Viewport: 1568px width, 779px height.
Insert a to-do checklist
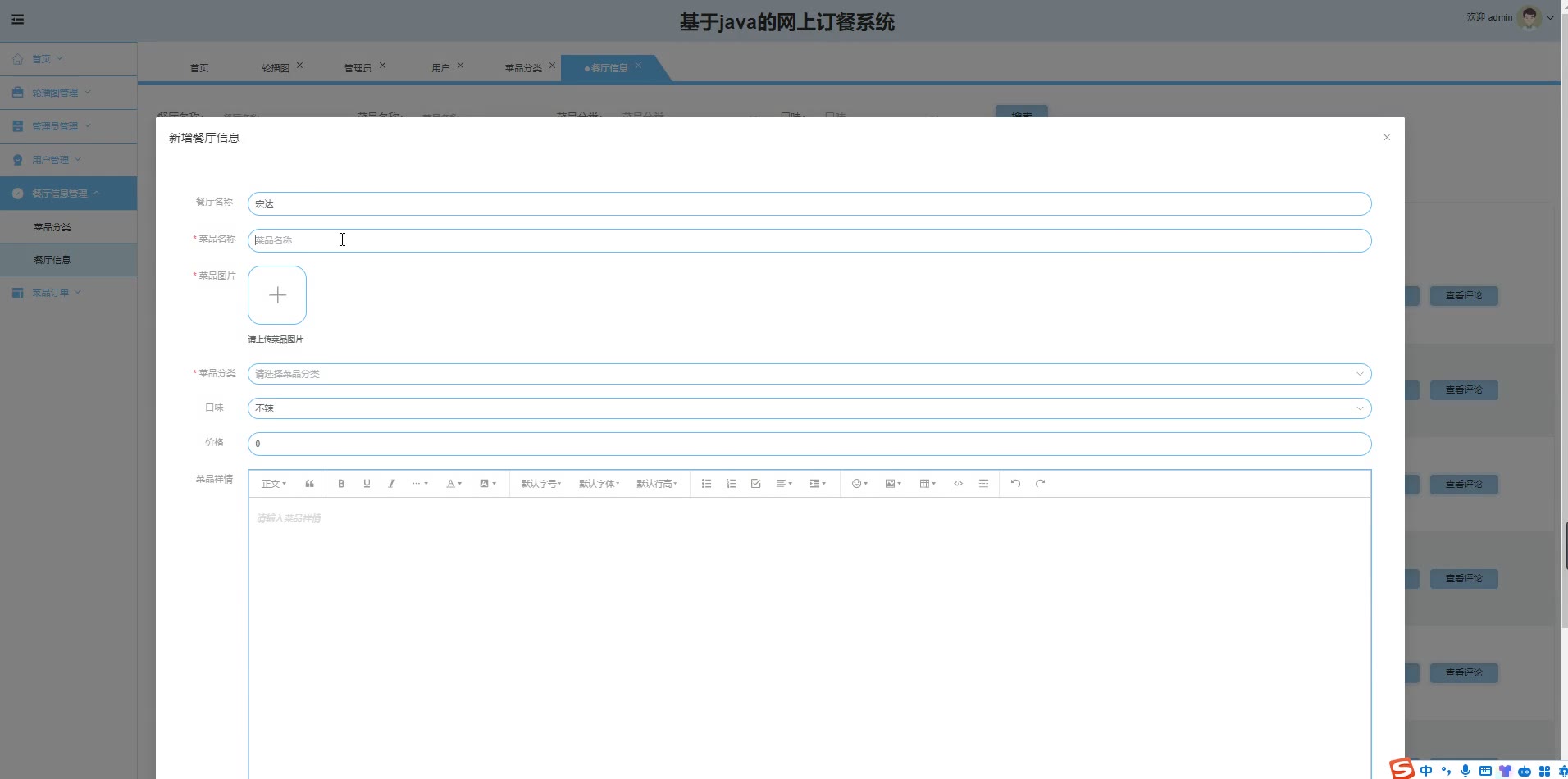tap(756, 484)
